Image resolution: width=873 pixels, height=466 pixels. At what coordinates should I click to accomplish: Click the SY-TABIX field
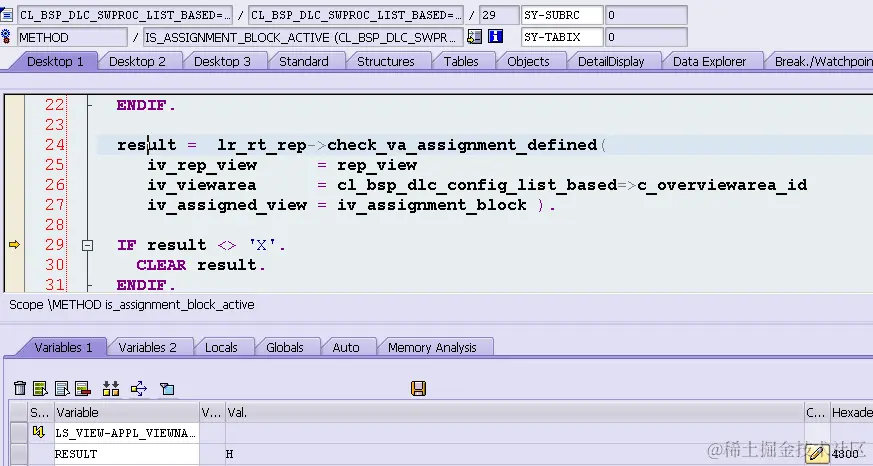(x=562, y=37)
